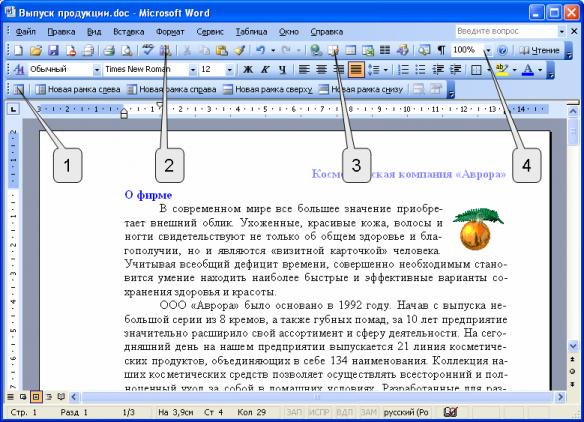Open the Справка menu

(x=327, y=32)
